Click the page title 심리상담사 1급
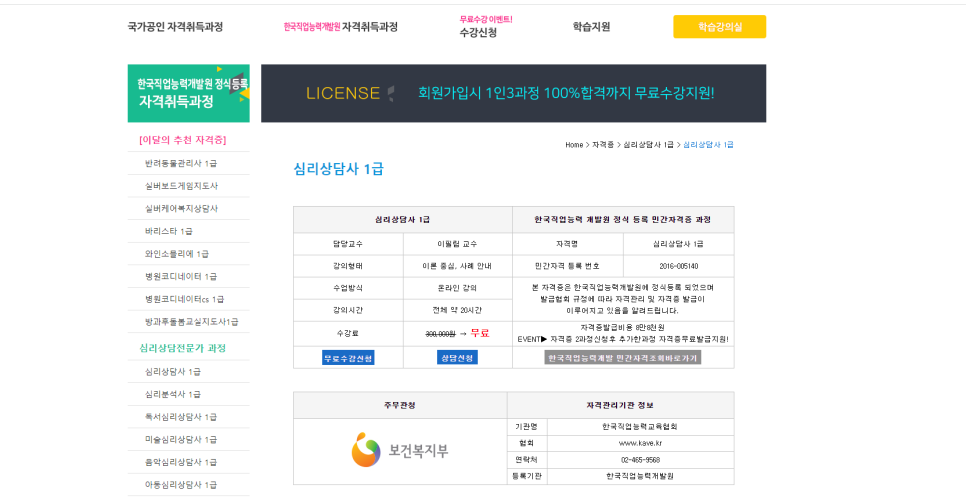This screenshot has height=499, width=966. 338,169
